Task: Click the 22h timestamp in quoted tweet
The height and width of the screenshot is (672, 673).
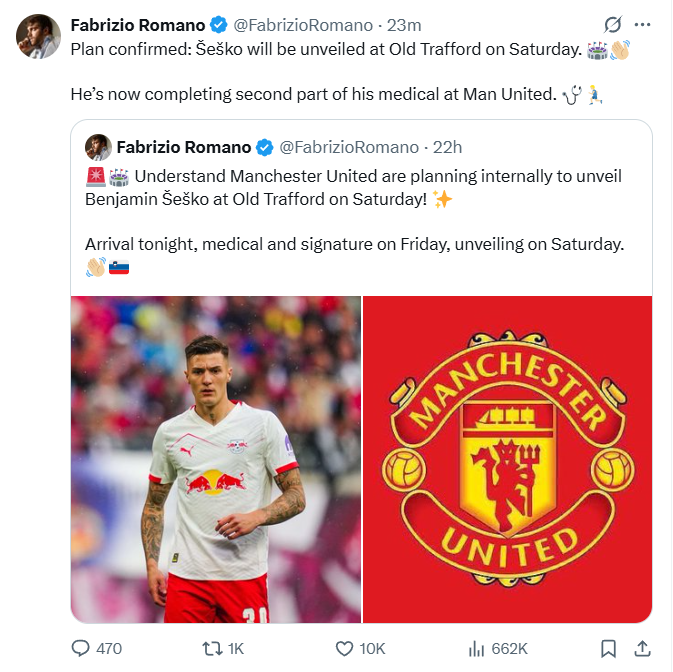Action: point(447,147)
